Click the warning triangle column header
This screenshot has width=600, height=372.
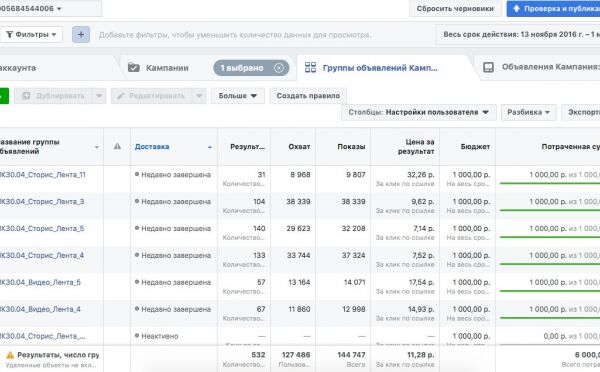pos(117,146)
